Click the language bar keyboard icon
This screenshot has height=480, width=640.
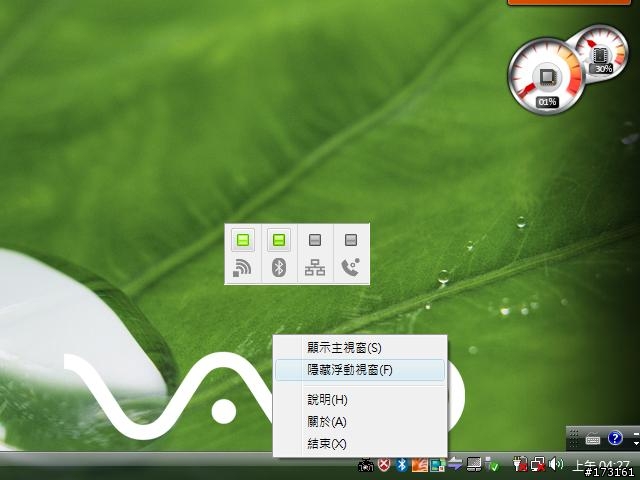click(592, 440)
